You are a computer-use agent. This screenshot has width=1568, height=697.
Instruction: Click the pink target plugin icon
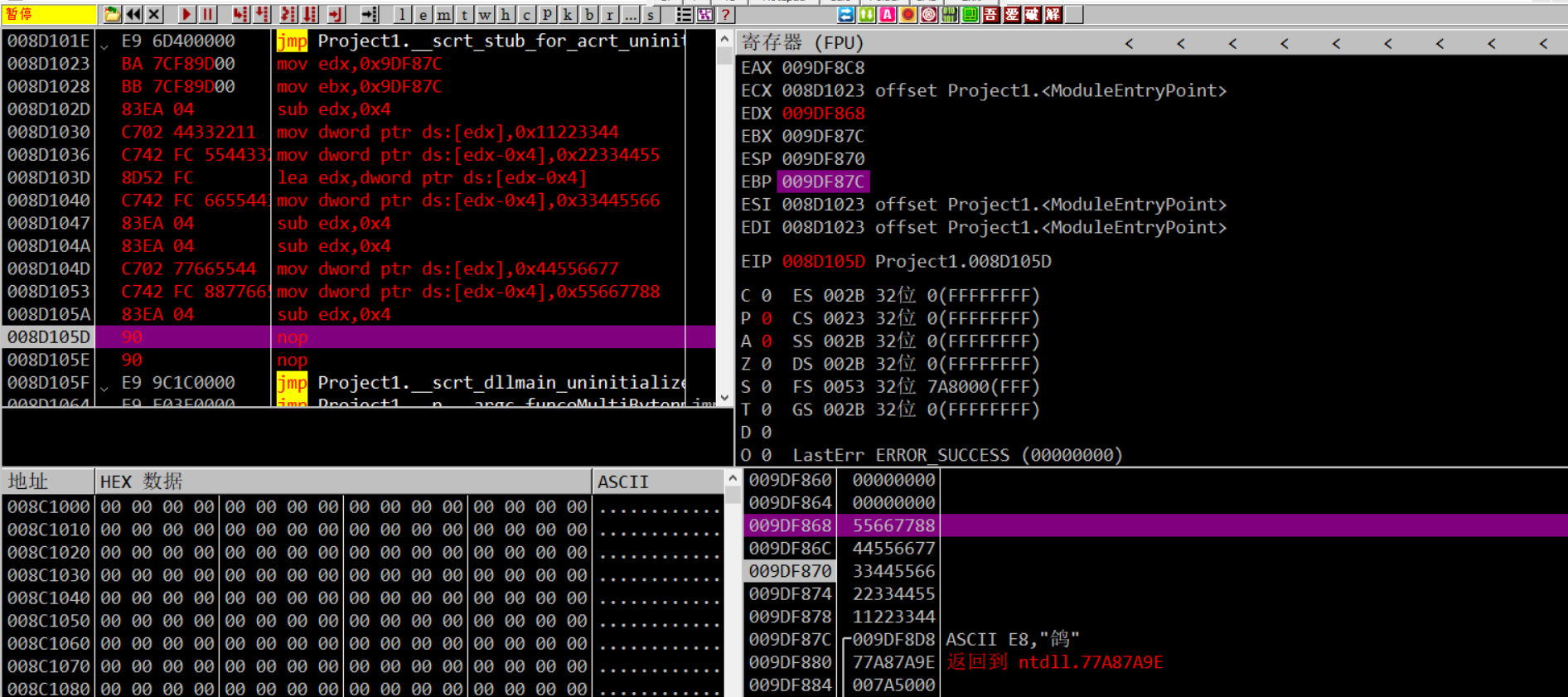928,14
